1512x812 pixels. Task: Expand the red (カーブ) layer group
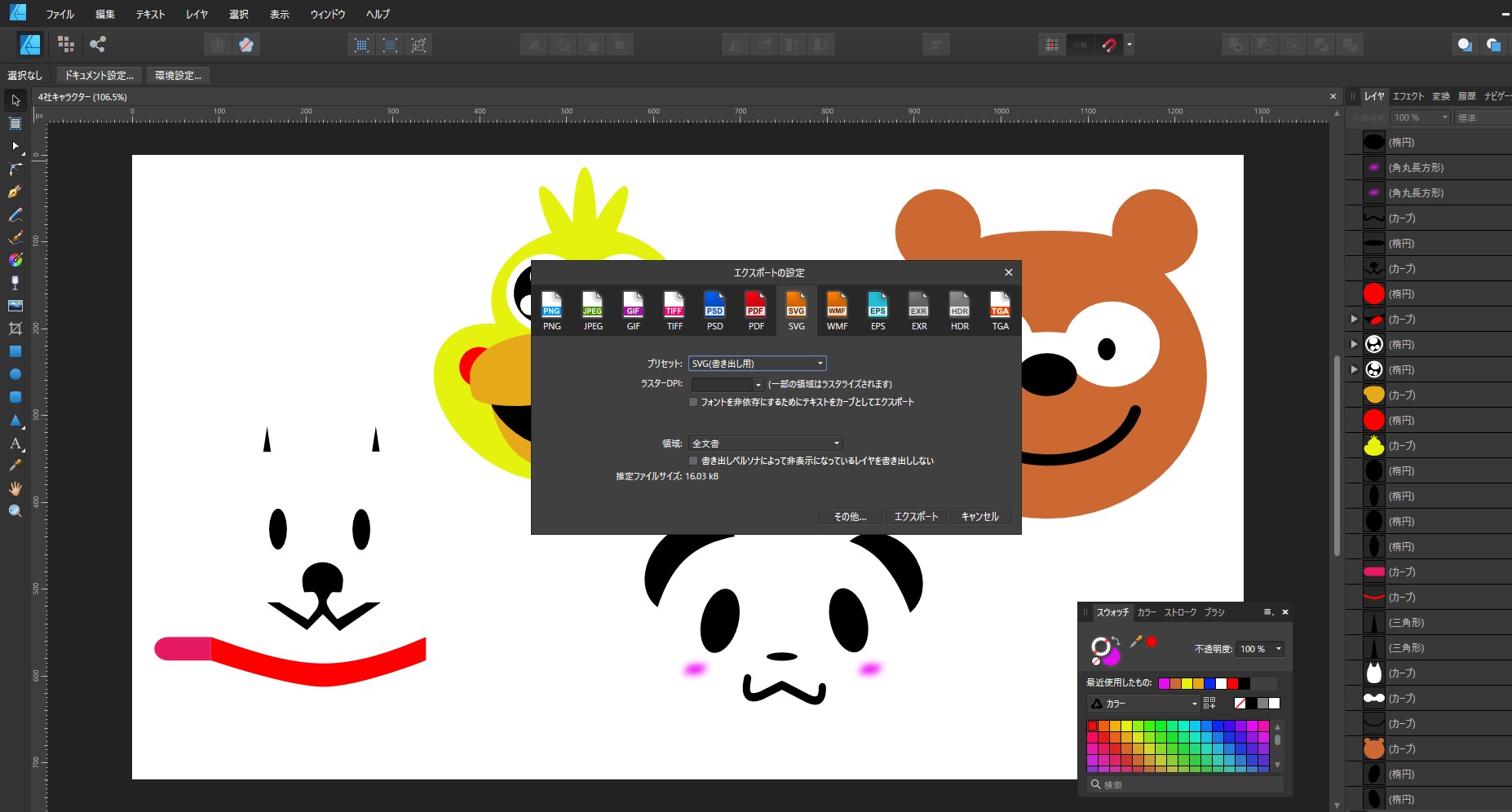(x=1354, y=319)
